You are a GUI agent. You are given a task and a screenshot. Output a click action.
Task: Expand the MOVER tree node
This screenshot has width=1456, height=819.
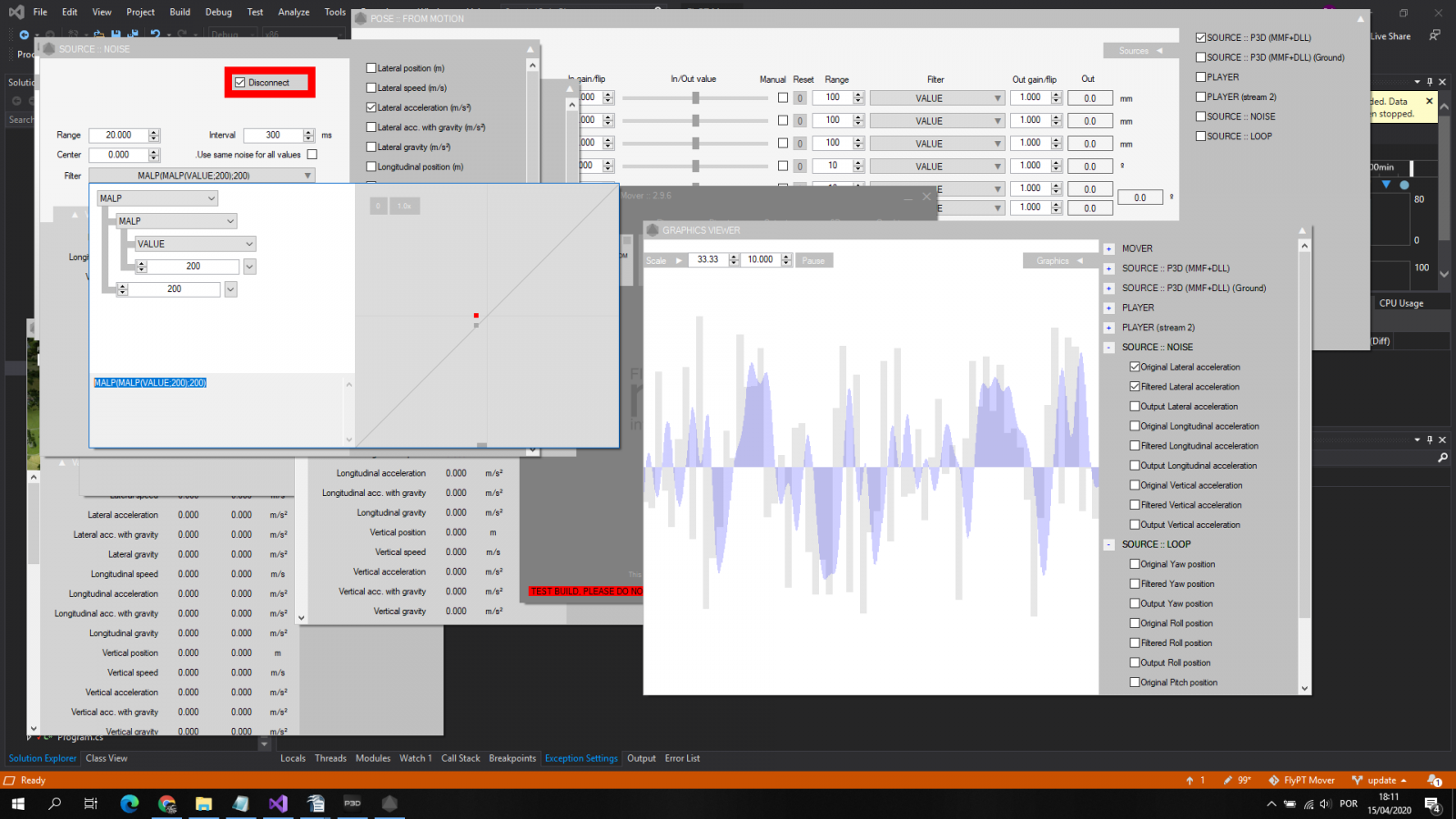click(x=1108, y=248)
